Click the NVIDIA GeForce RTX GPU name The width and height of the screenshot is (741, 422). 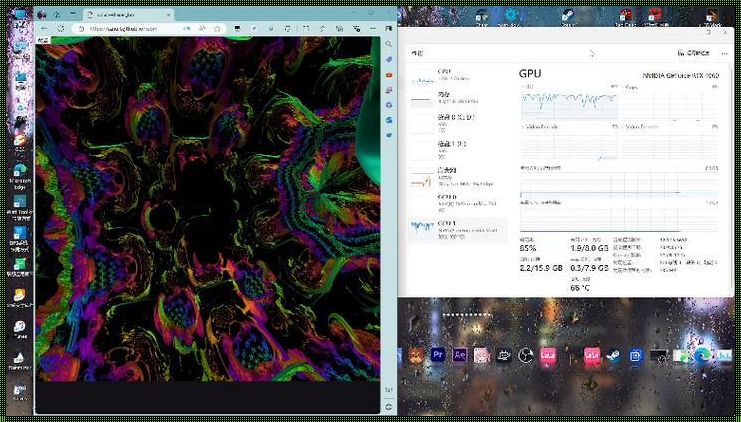tap(681, 76)
